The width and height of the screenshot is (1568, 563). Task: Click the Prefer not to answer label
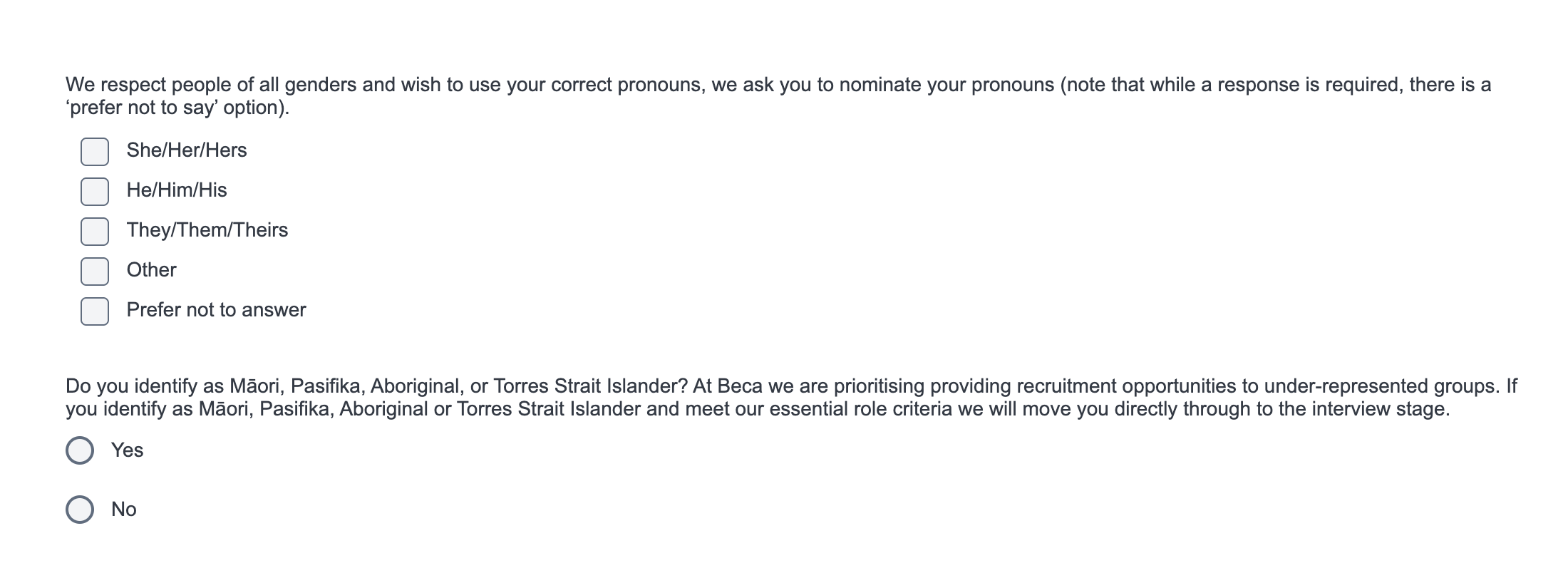pos(217,310)
